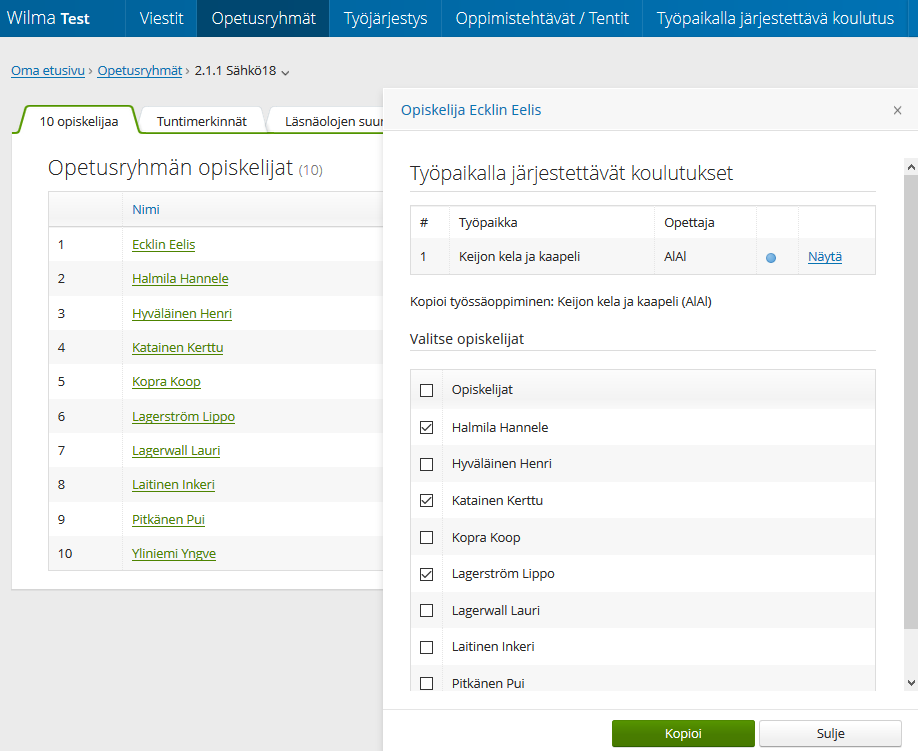Viewport: 918px width, 751px height.
Task: Uncheck Halmila Hannele checkbox
Action: point(427,428)
